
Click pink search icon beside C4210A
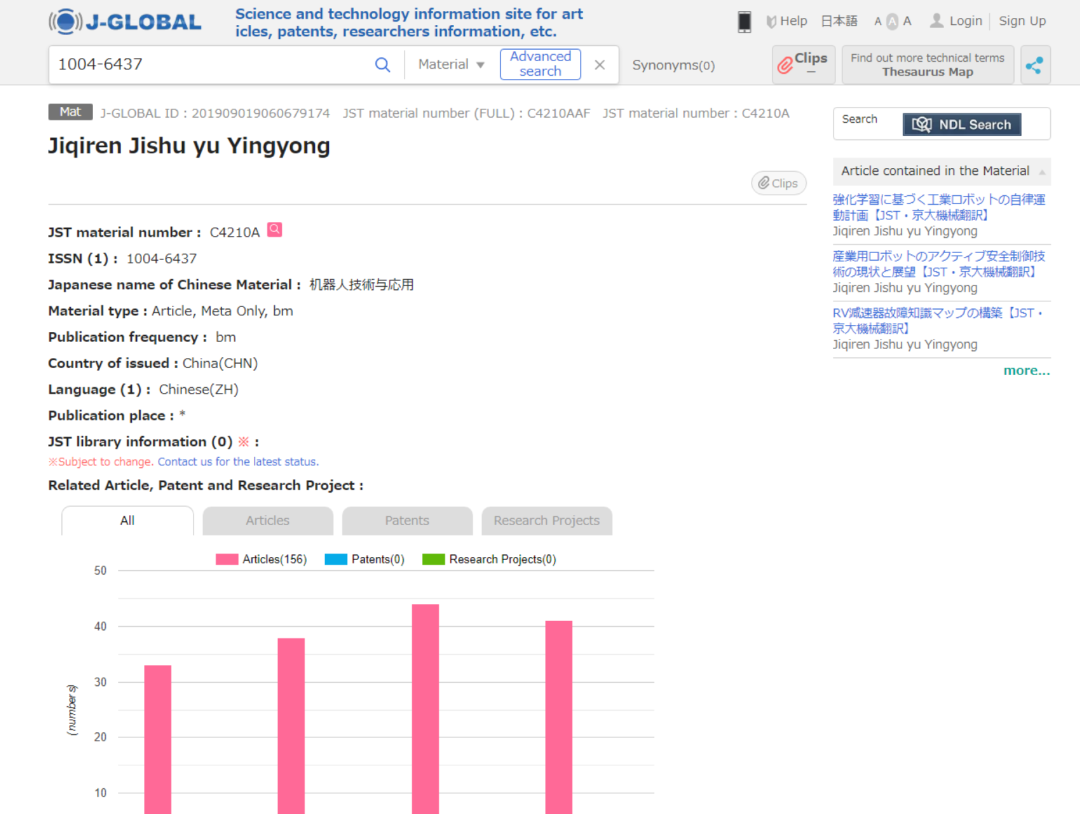click(275, 230)
